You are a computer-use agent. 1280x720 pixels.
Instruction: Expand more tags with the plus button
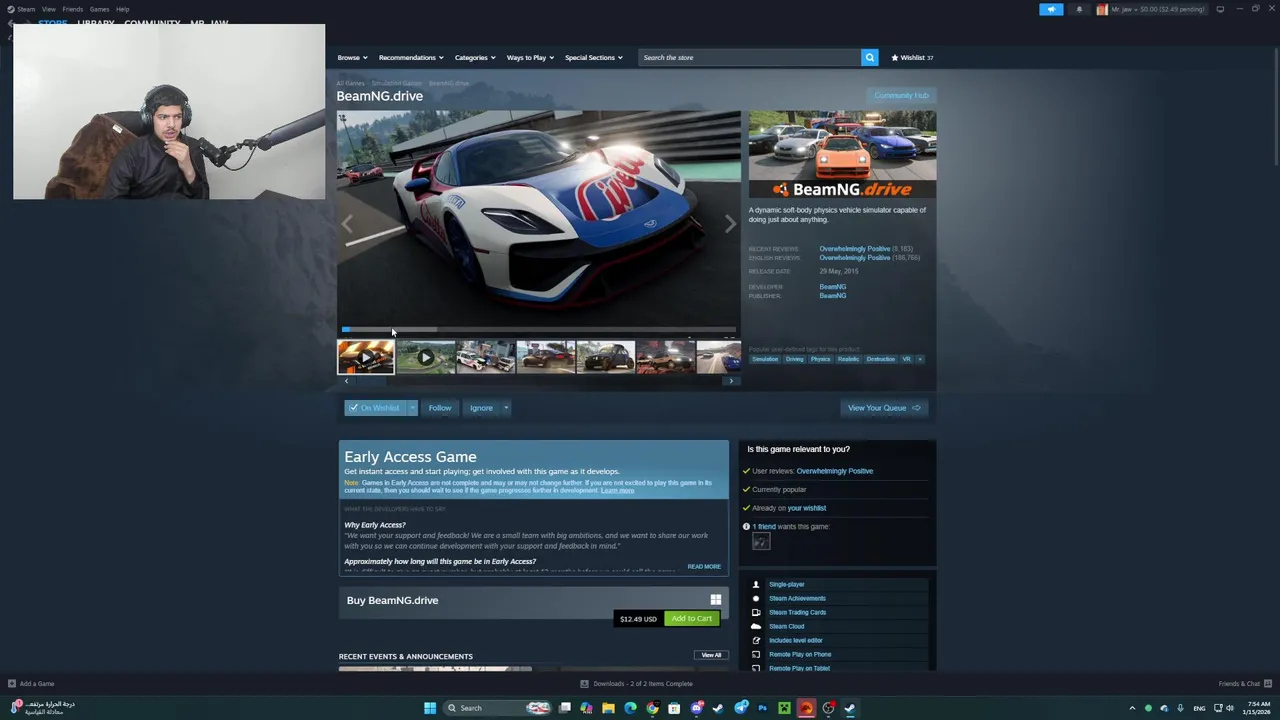(920, 359)
